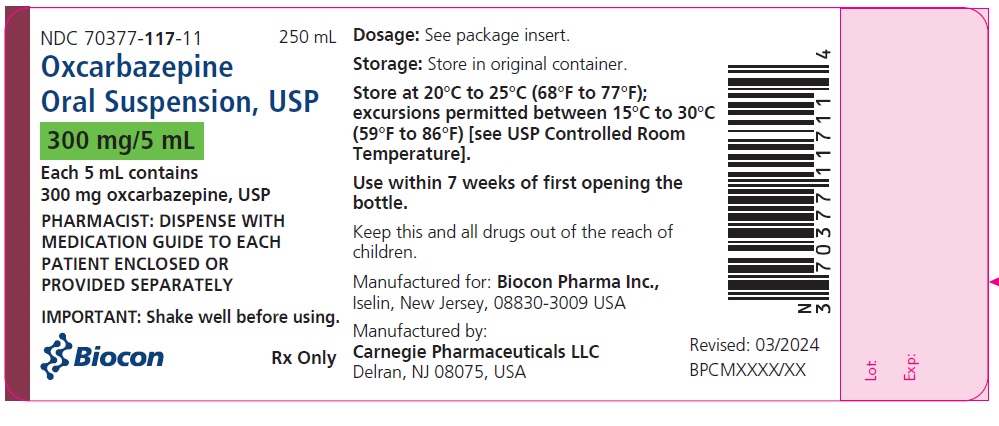The width and height of the screenshot is (999, 426).
Task: Click the Biocon molecule logo icon
Action: (57, 357)
